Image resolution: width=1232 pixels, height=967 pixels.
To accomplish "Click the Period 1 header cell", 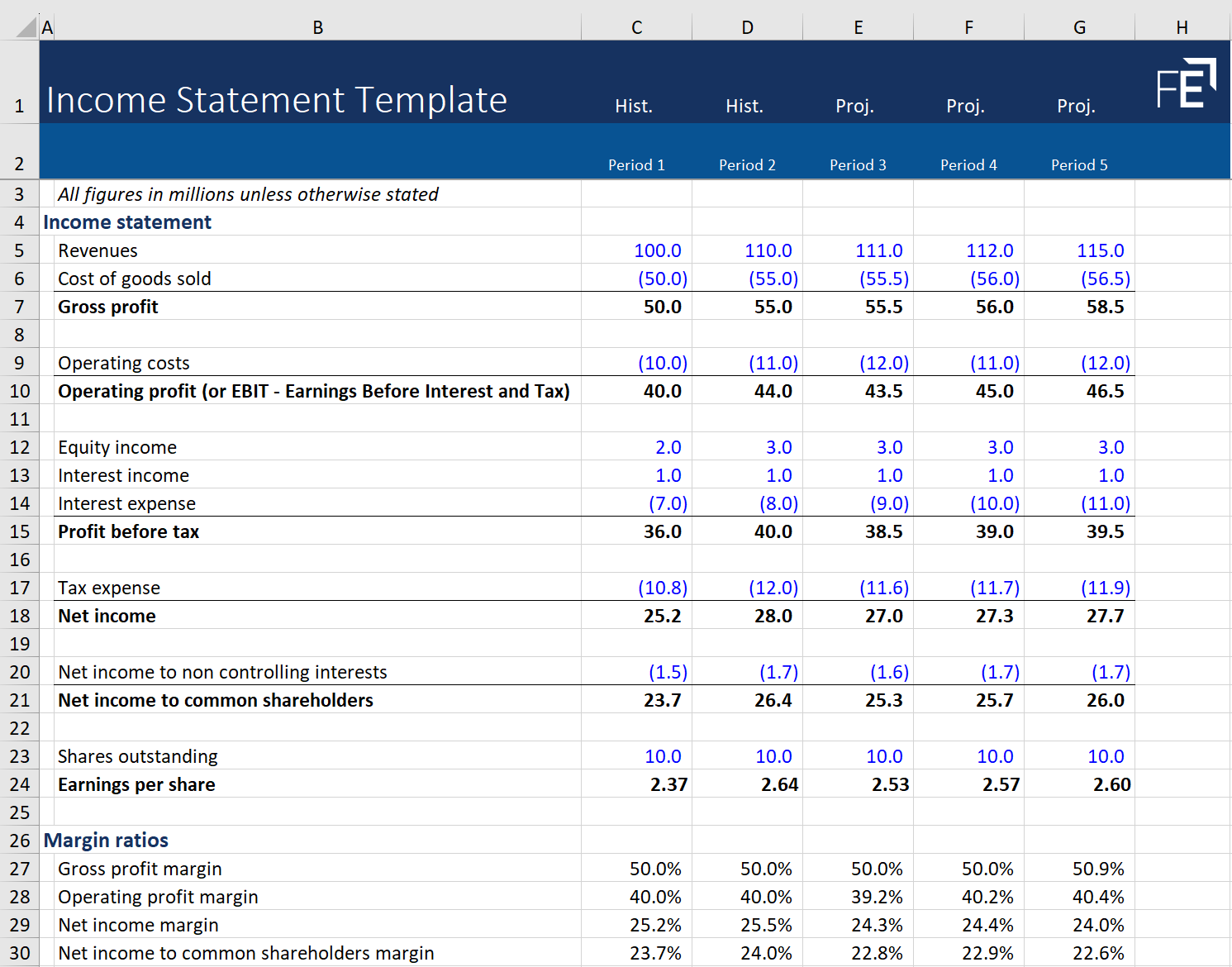I will (x=635, y=164).
